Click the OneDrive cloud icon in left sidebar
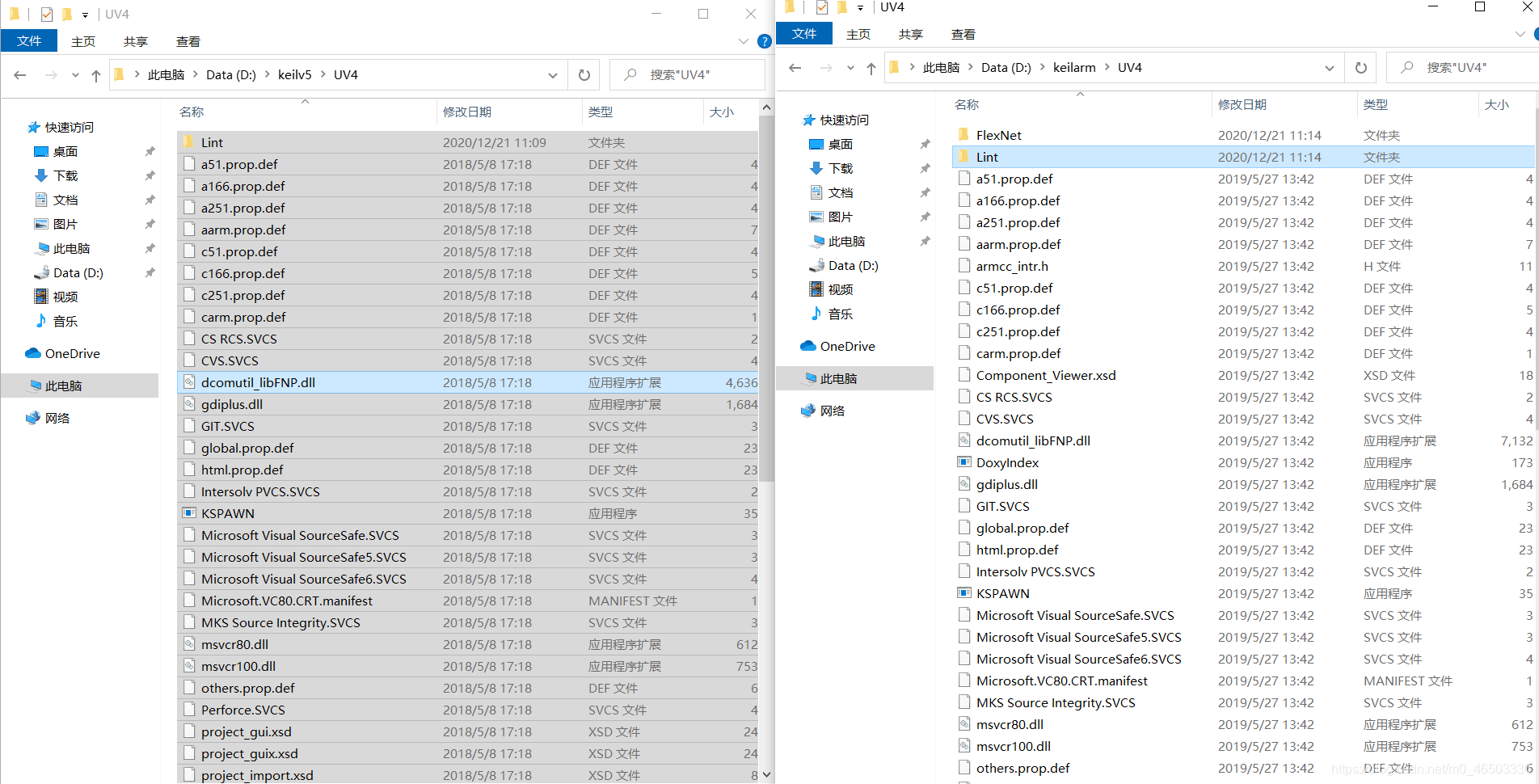The height and width of the screenshot is (784, 1539). [x=33, y=353]
